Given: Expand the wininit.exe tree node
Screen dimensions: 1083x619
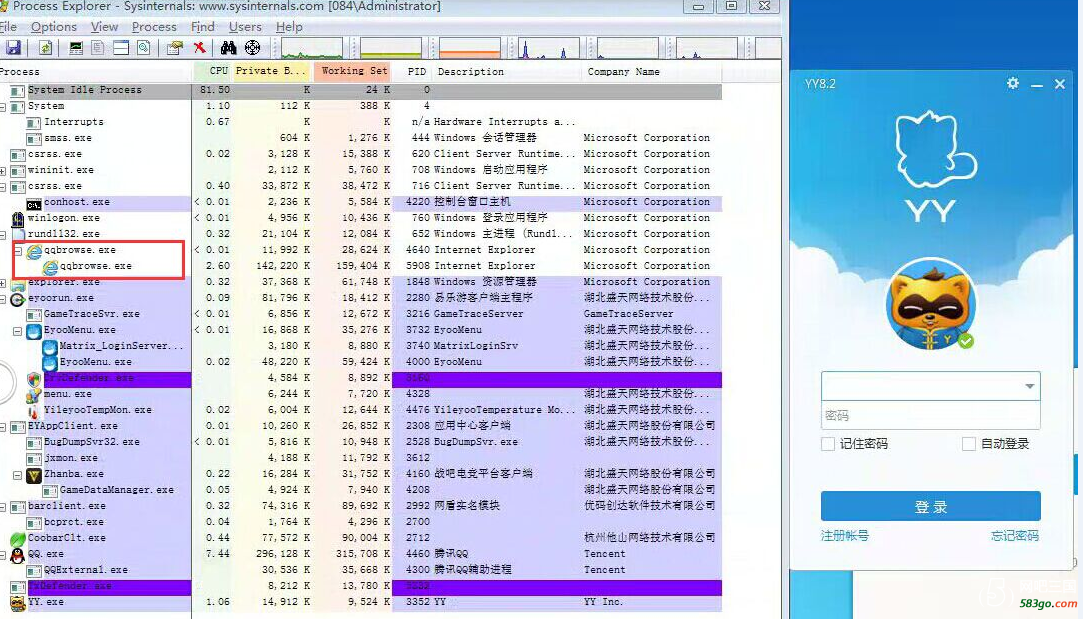Looking at the screenshot, I should click(x=3, y=171).
